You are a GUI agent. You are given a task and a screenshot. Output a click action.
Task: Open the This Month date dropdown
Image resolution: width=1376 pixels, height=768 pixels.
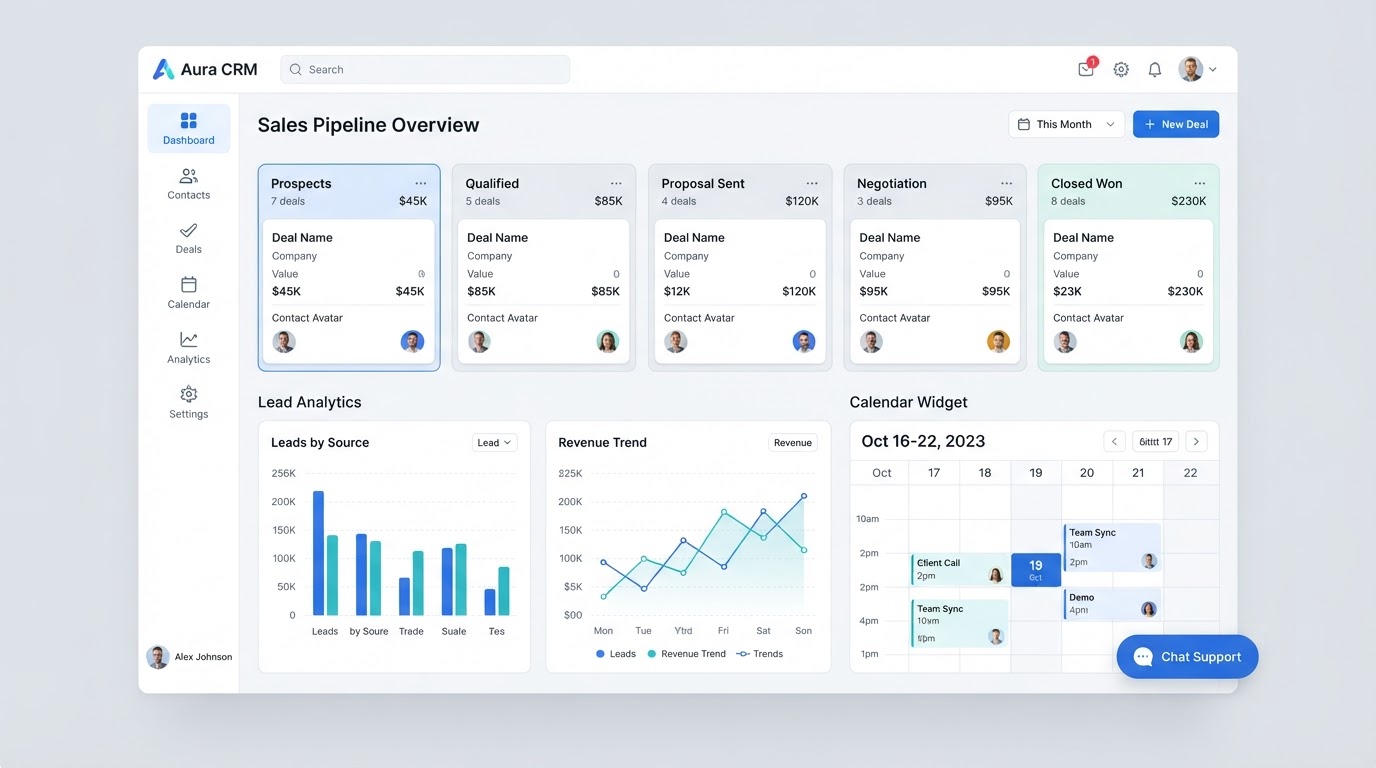[x=1066, y=124]
